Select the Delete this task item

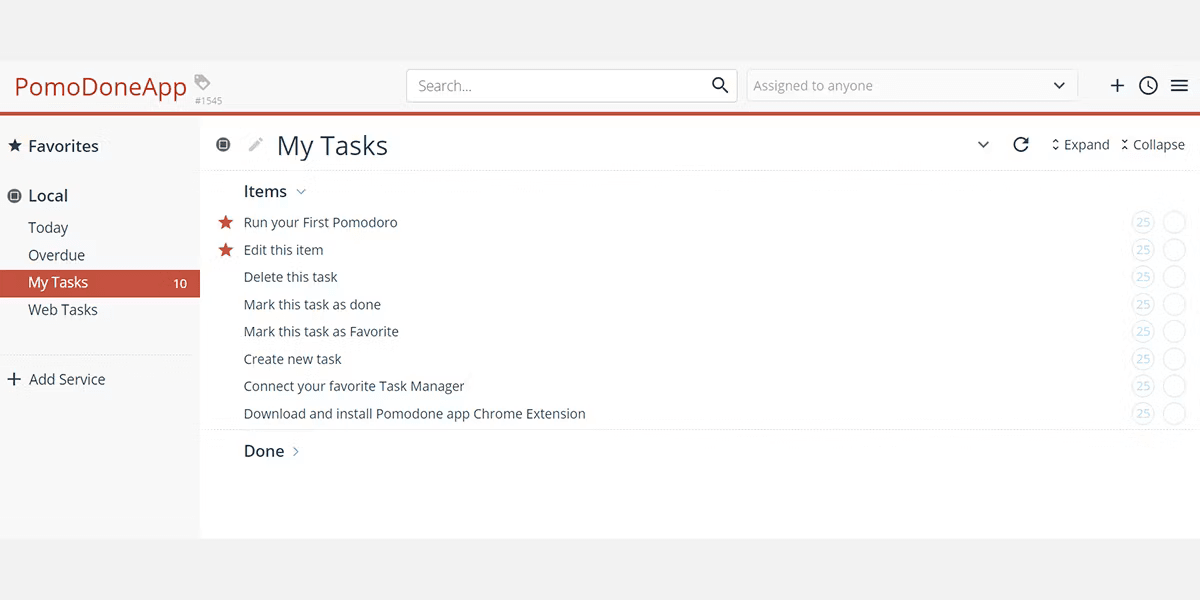coord(290,277)
